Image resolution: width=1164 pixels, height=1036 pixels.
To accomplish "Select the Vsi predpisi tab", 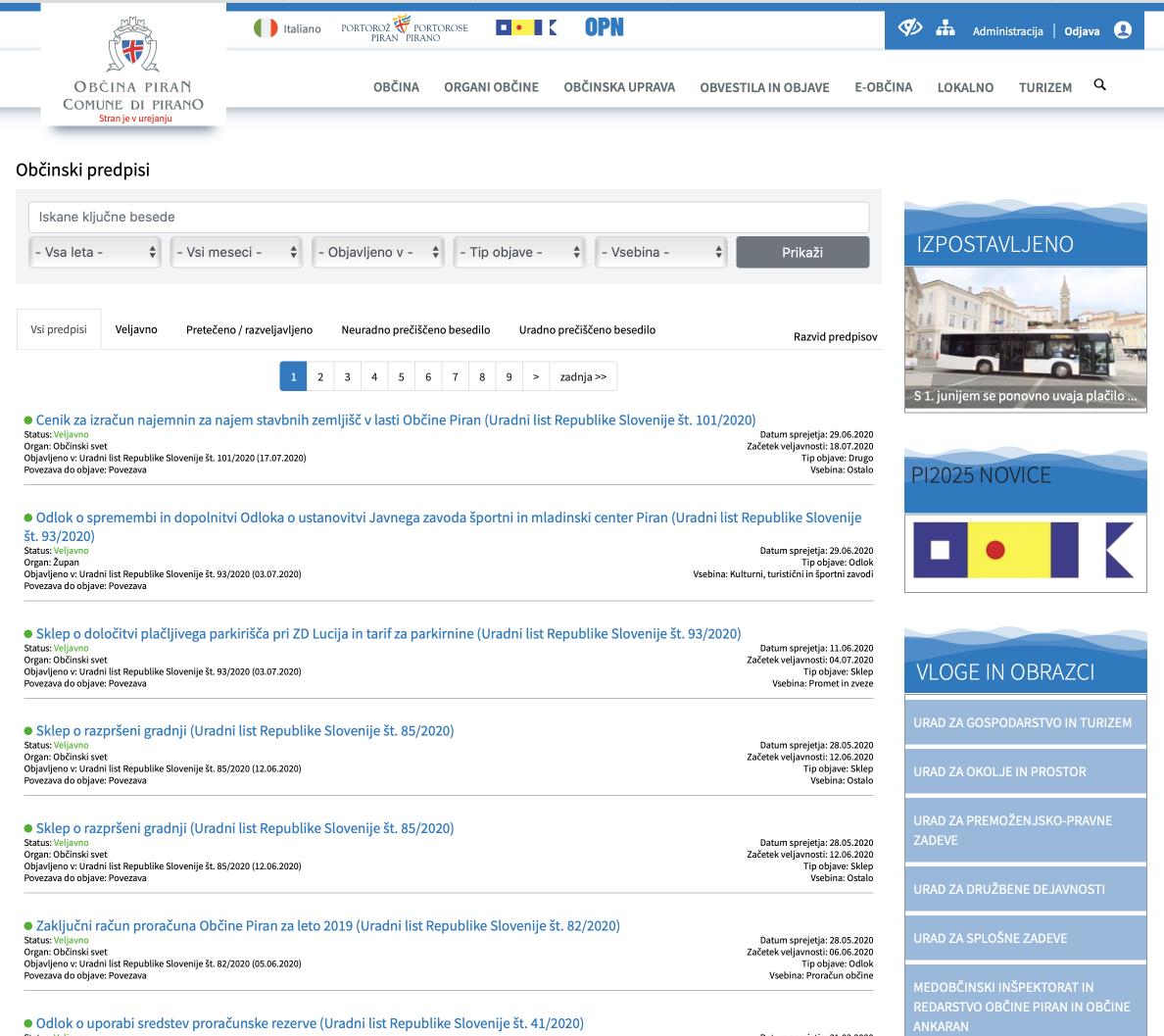I will click(x=59, y=329).
